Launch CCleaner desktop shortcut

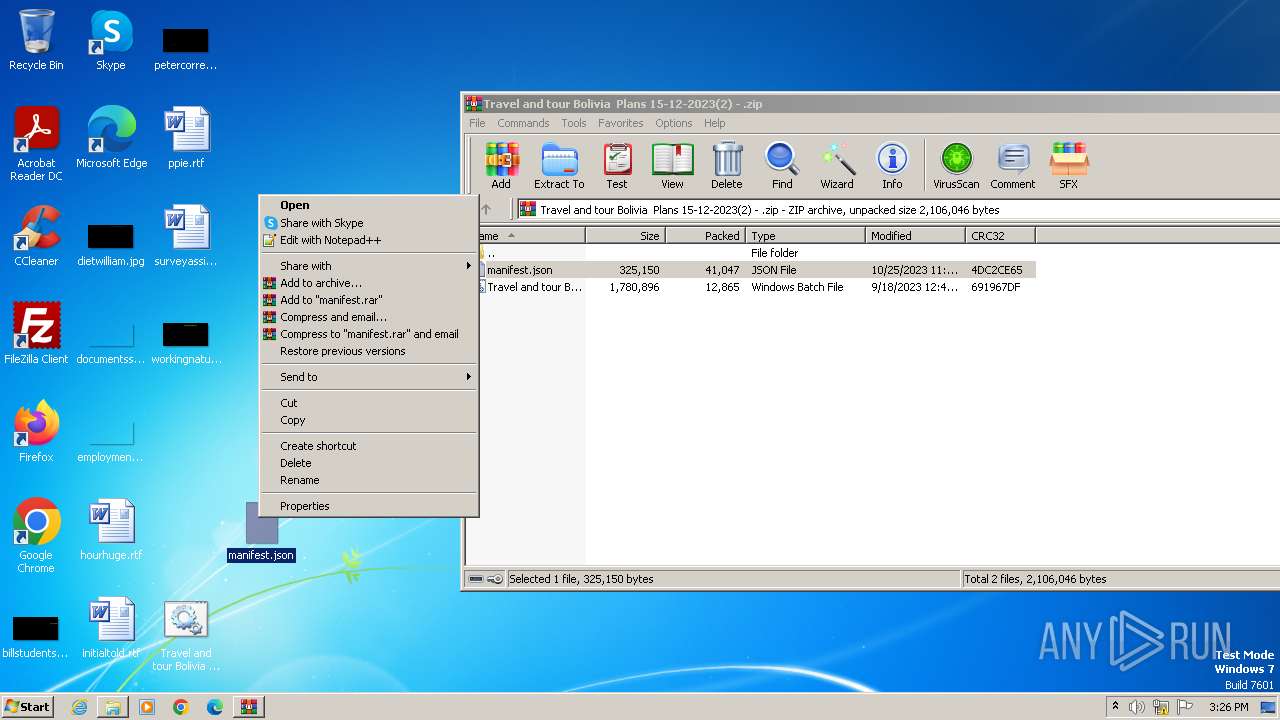point(36,236)
